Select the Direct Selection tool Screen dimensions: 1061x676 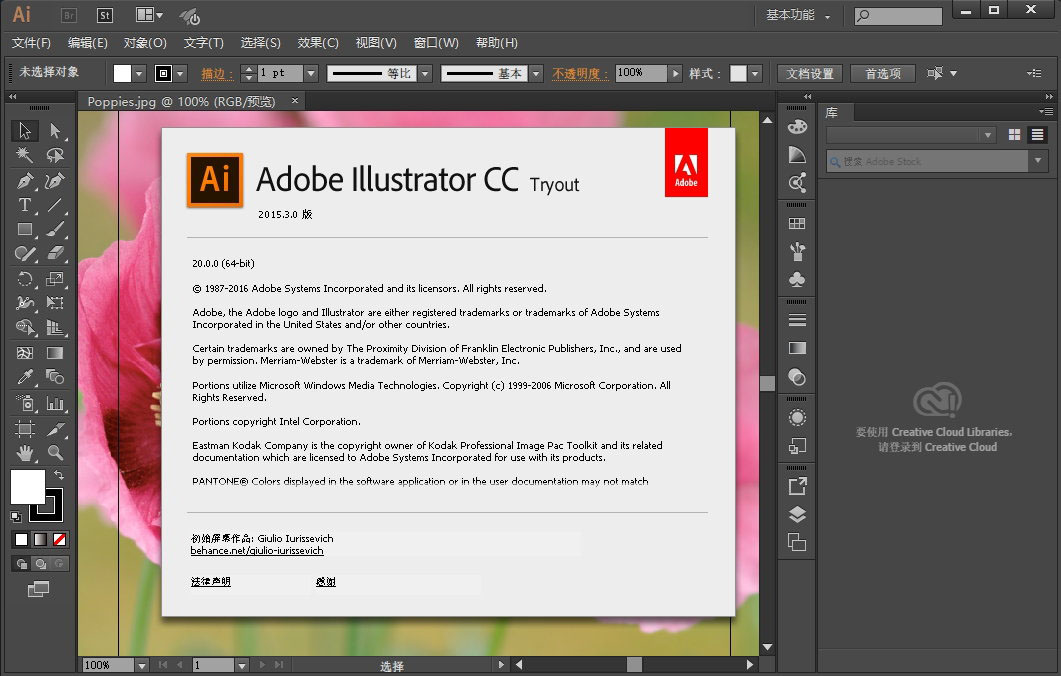click(55, 130)
